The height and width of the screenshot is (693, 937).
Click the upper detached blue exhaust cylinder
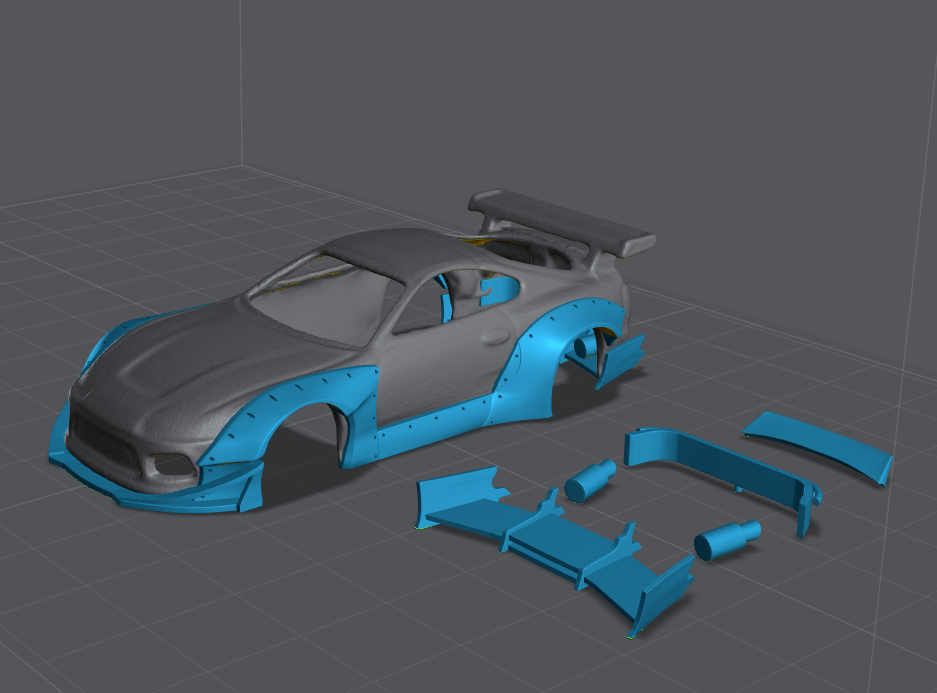590,480
